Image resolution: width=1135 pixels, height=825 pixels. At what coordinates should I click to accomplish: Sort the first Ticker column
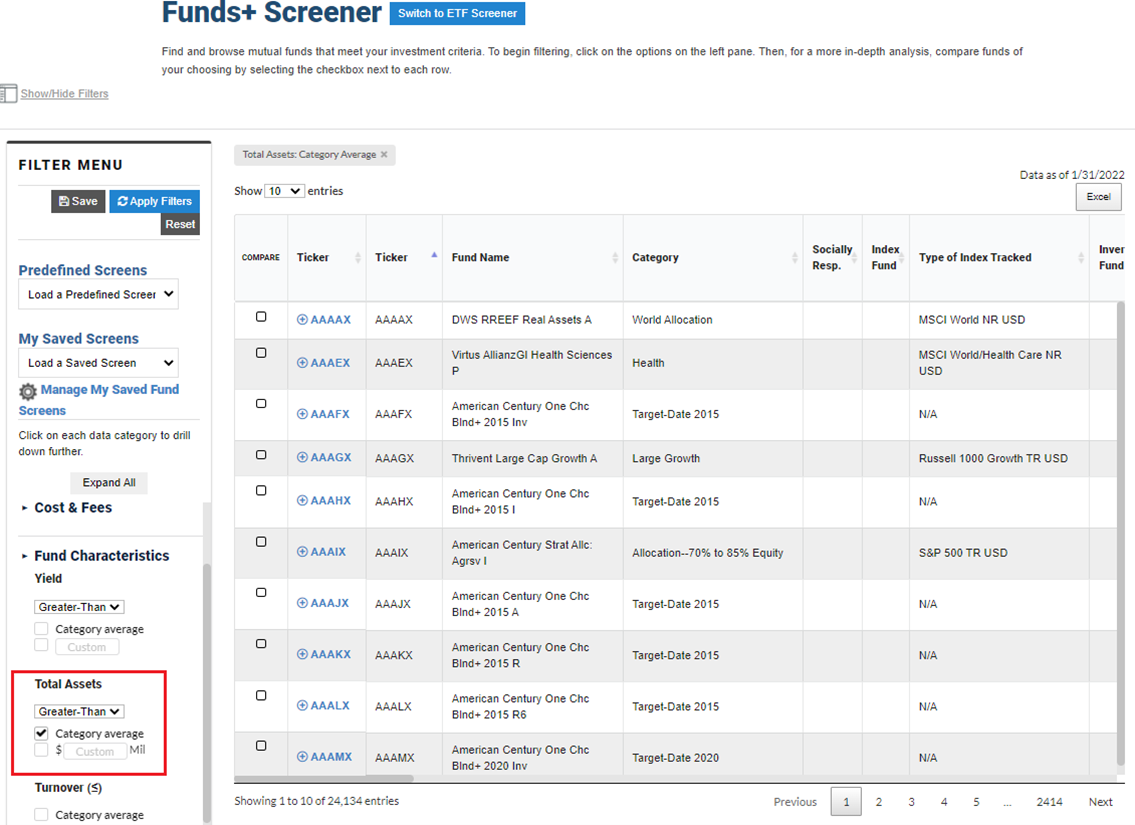click(x=358, y=258)
